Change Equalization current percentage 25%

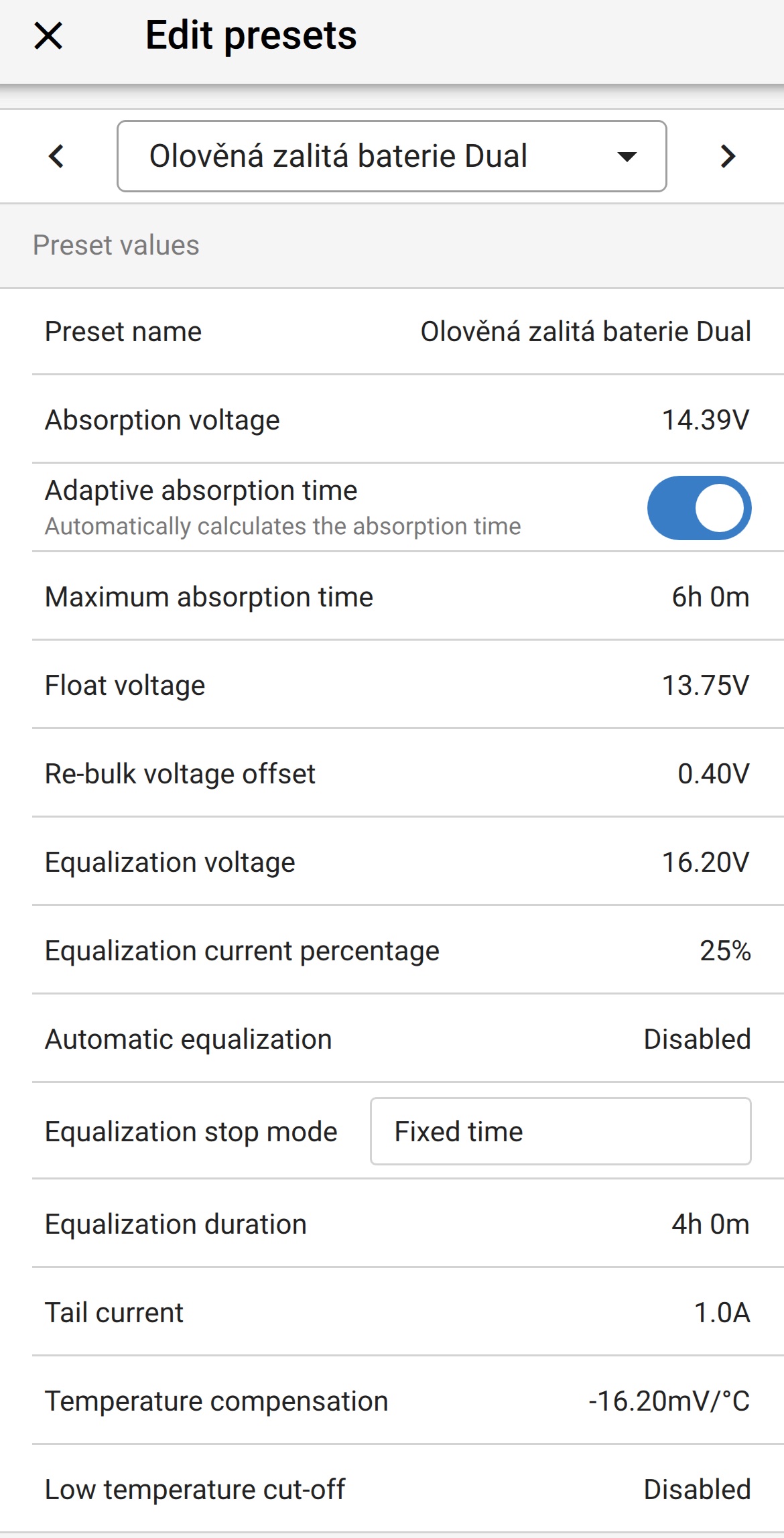pyautogui.click(x=725, y=951)
